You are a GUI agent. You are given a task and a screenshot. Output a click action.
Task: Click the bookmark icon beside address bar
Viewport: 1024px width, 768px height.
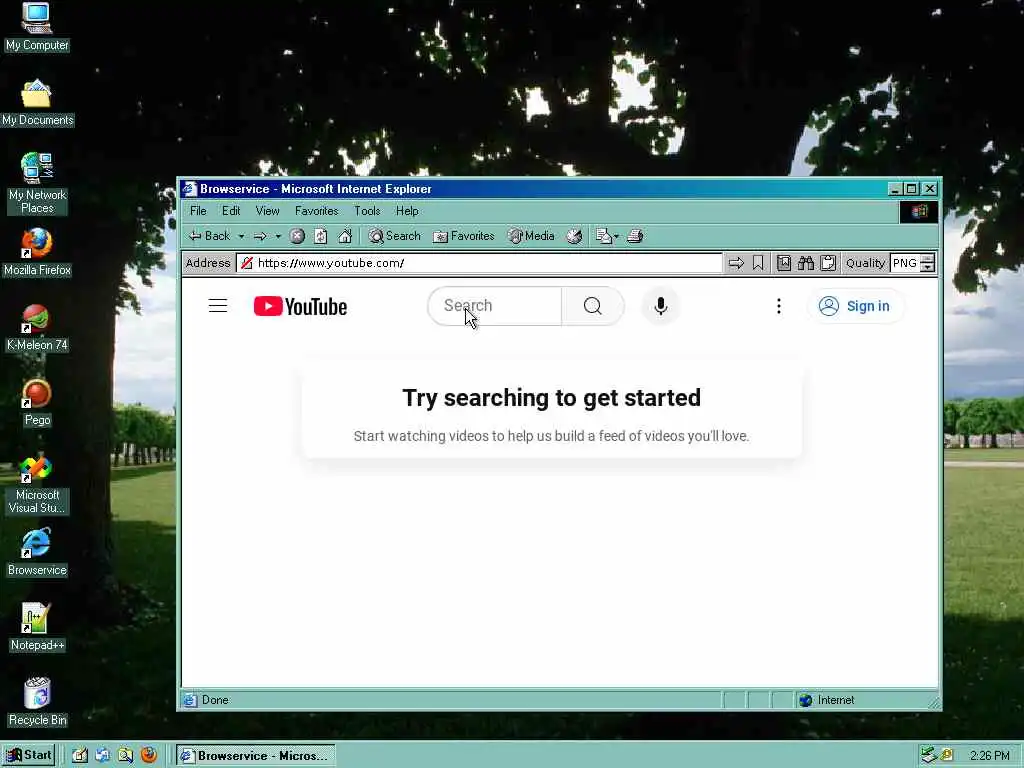(x=758, y=263)
